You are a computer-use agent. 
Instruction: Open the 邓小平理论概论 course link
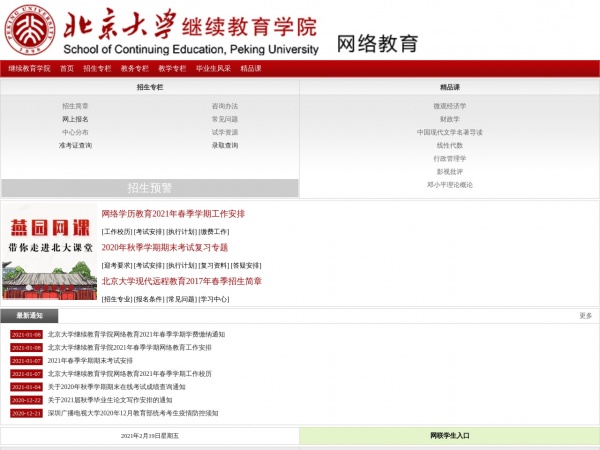point(450,185)
